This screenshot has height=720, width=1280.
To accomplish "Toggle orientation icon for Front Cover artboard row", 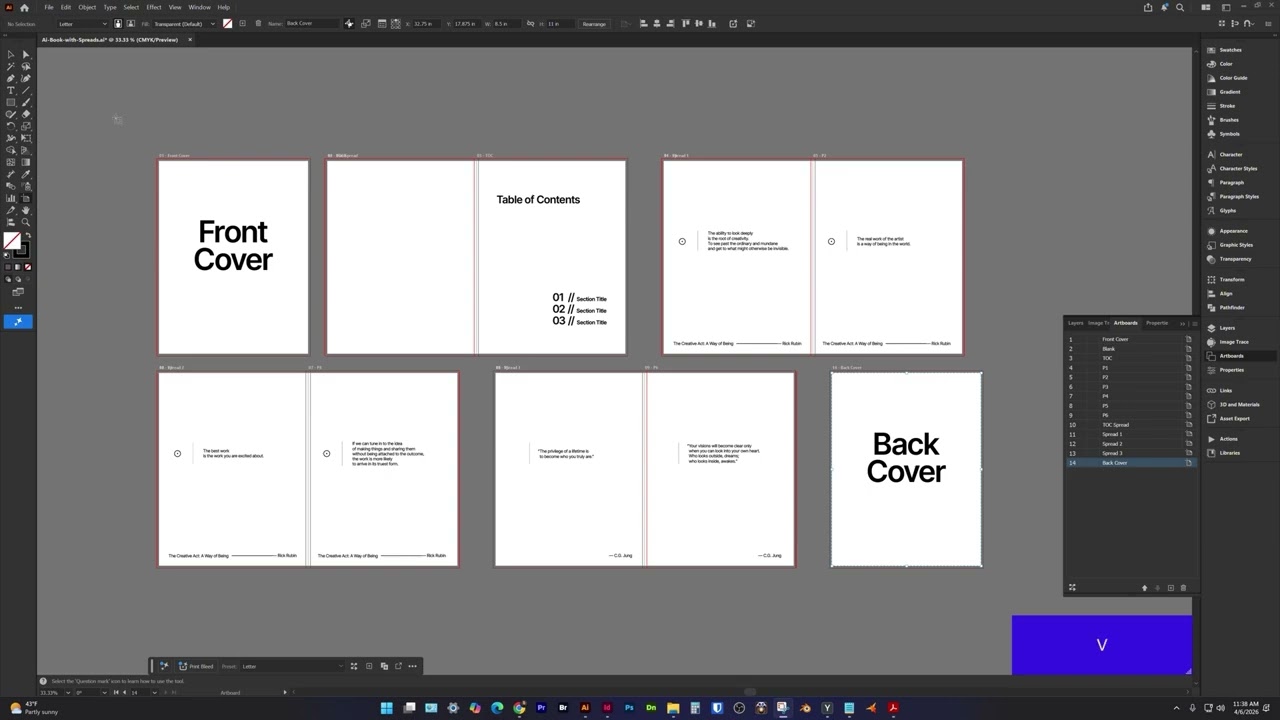I will click(1189, 339).
